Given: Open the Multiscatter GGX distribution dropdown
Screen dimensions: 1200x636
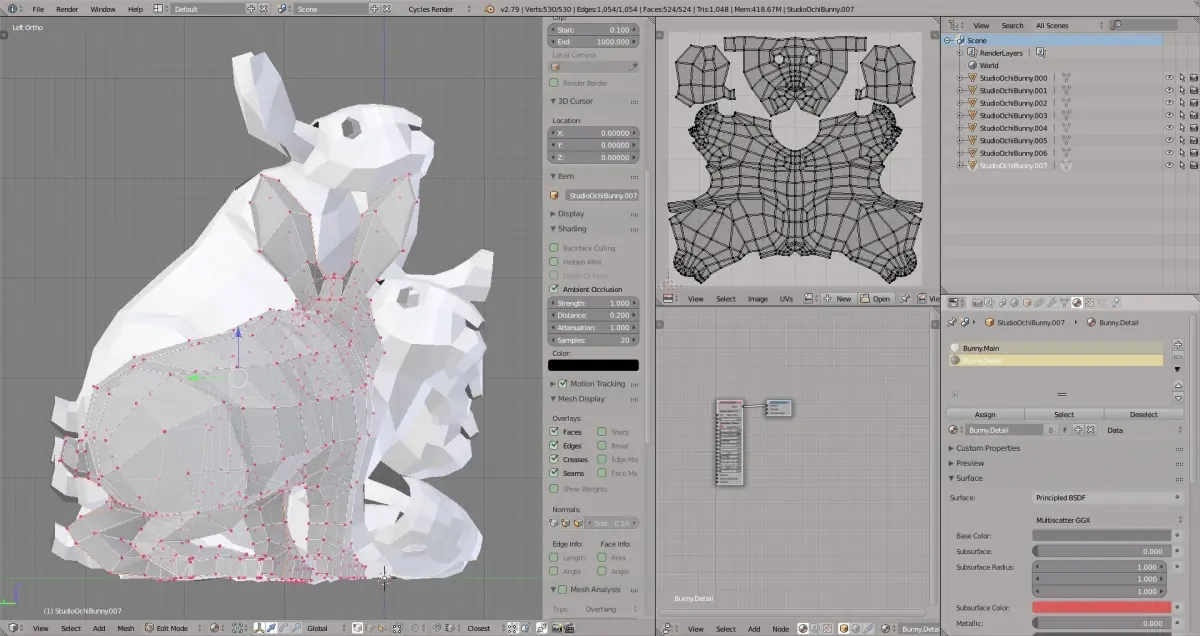Looking at the screenshot, I should (1106, 520).
